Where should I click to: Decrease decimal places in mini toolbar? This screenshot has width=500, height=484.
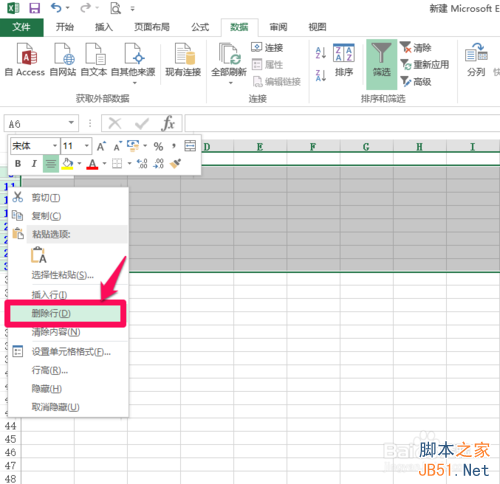click(158, 163)
